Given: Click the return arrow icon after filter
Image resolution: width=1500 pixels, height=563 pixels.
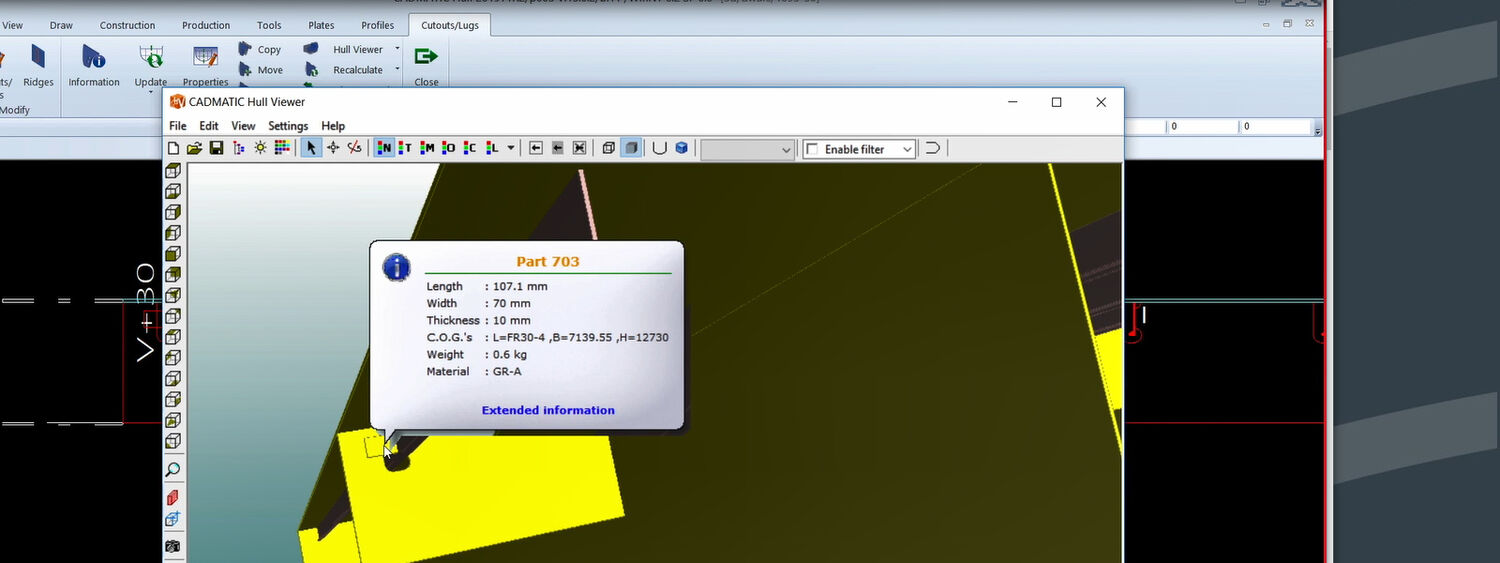Looking at the screenshot, I should 932,148.
